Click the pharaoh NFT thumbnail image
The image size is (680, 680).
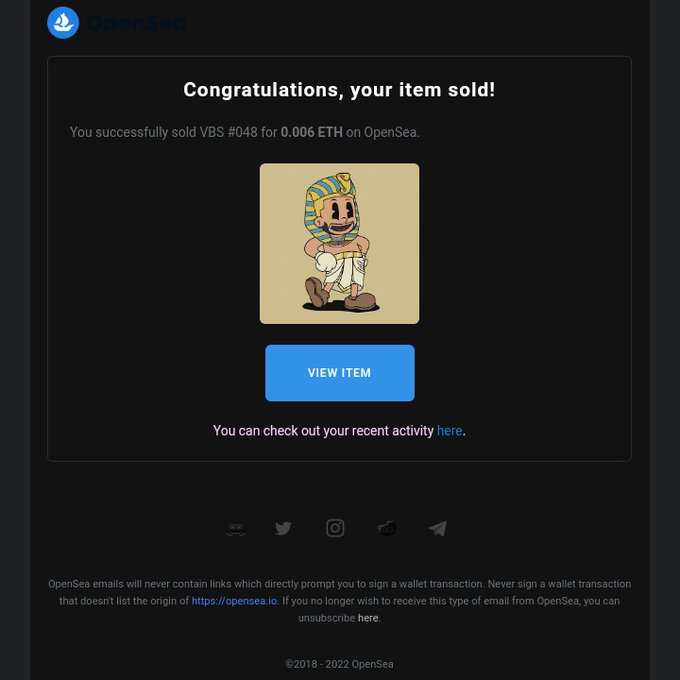[340, 243]
